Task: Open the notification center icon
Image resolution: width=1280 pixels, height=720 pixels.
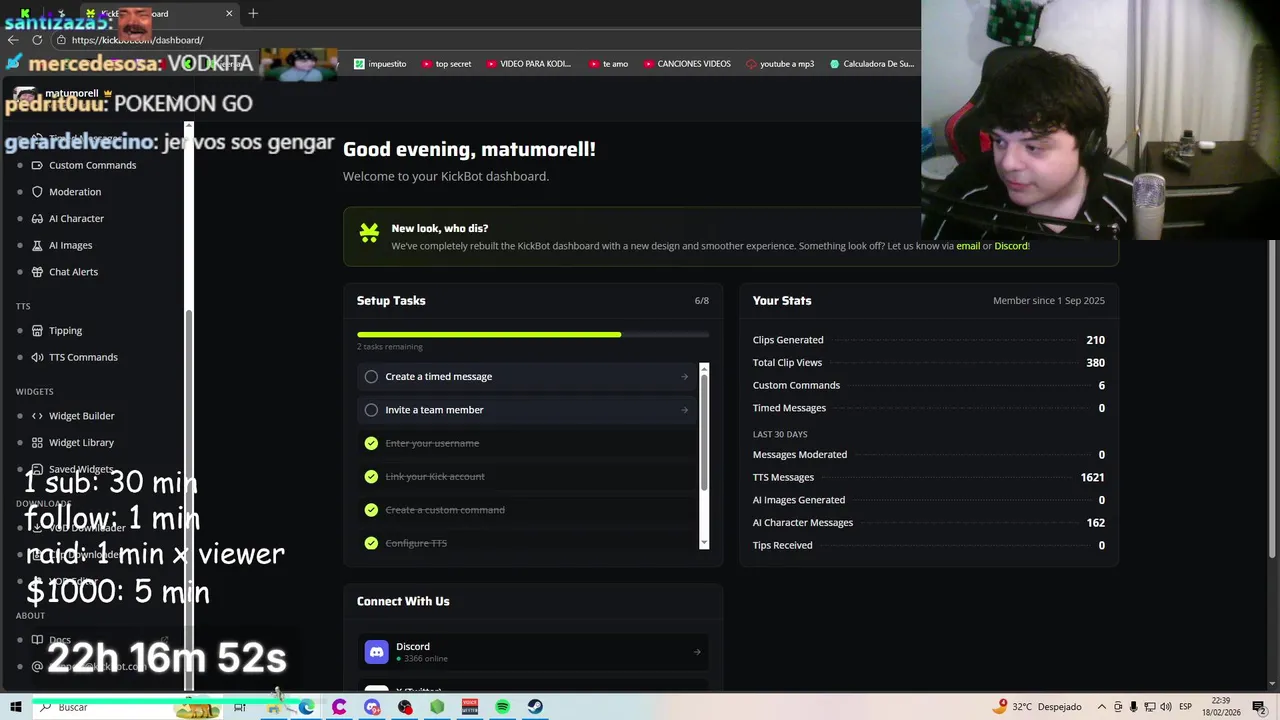Action: click(x=1260, y=707)
